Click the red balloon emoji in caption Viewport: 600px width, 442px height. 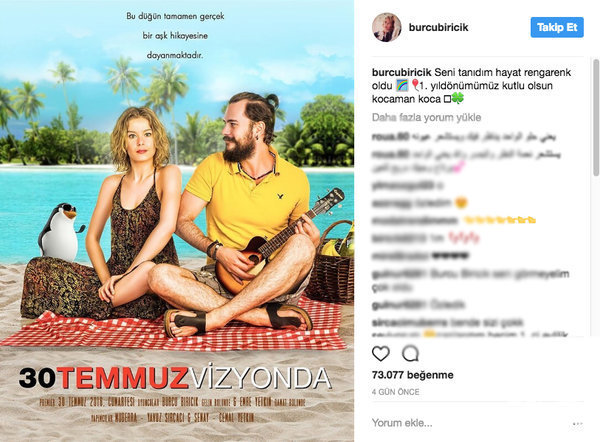415,85
